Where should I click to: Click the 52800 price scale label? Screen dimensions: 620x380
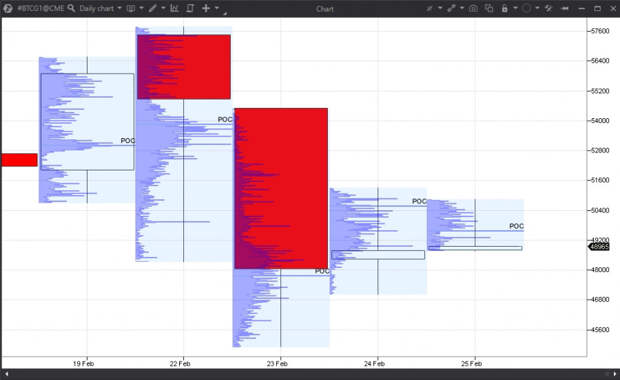600,150
